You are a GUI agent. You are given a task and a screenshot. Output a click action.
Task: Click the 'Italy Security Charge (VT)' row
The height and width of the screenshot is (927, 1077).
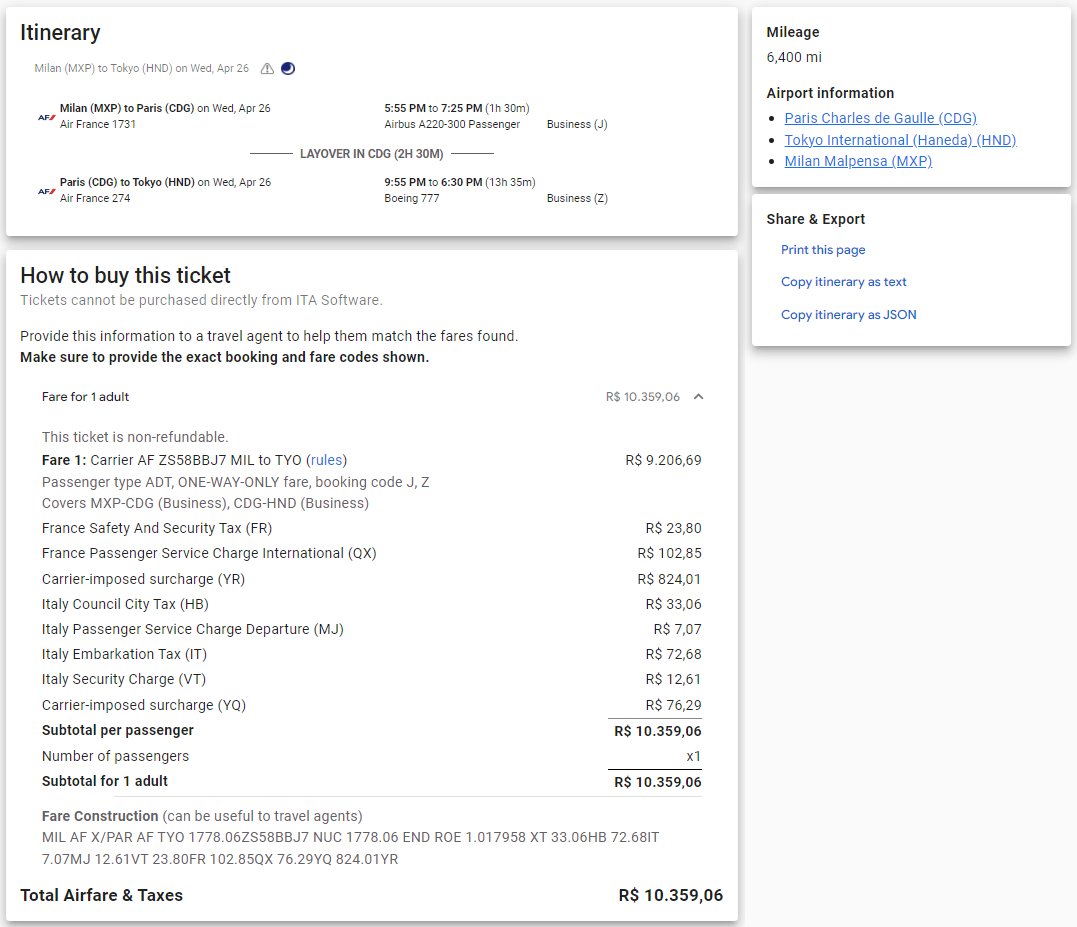click(372, 679)
